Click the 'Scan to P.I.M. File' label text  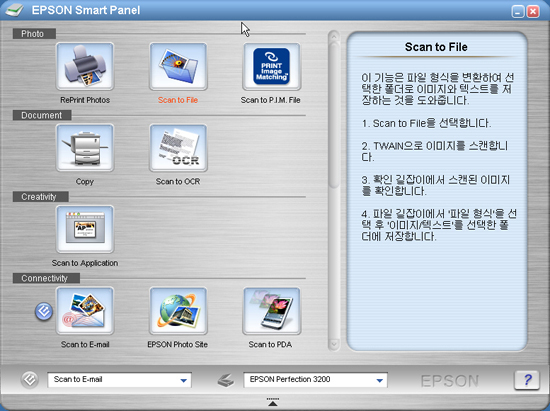[x=270, y=100]
